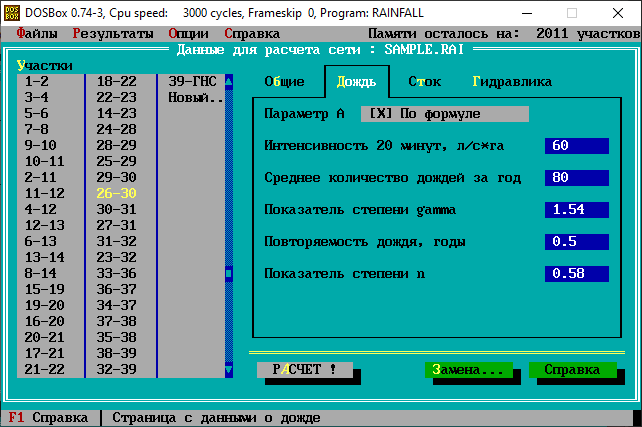Click the green Справка button
The width and height of the screenshot is (642, 427).
coord(572,370)
